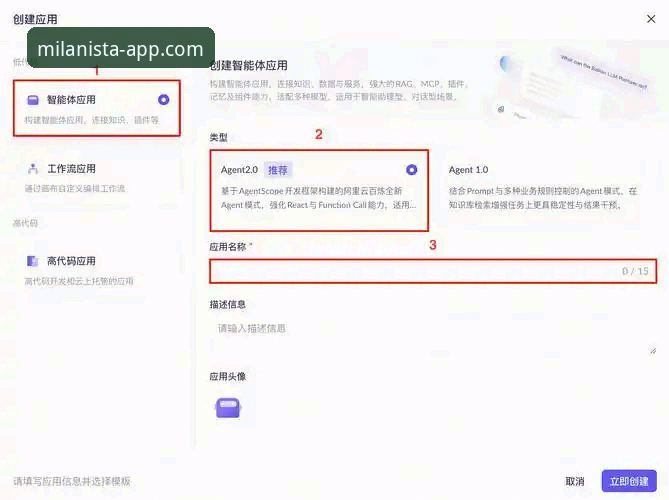
Task: Click the Agent2.0 title label
Action: click(x=239, y=170)
